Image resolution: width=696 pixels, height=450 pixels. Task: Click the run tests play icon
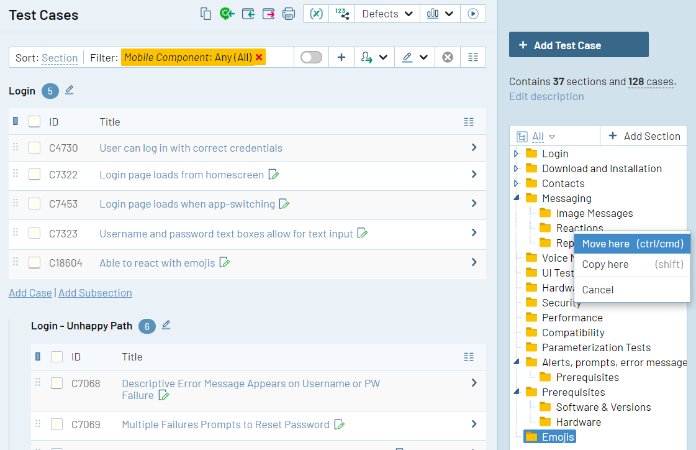473,14
